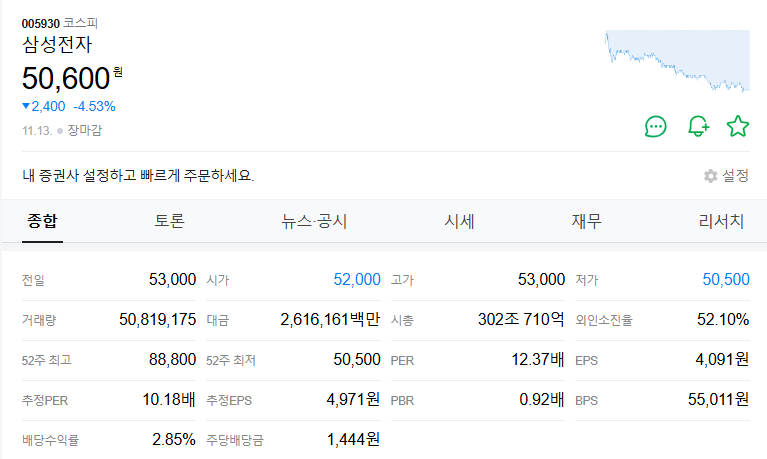Click the EPS value 4,091원
The height and width of the screenshot is (459, 767).
coord(722,360)
